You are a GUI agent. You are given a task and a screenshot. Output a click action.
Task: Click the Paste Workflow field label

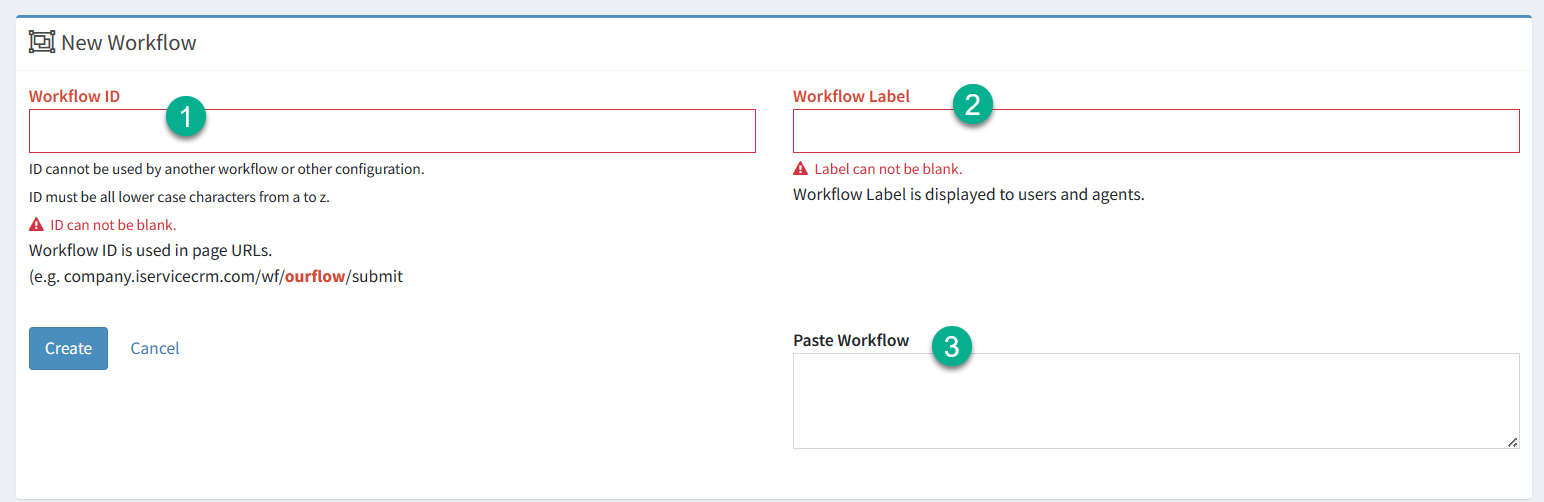(x=851, y=340)
